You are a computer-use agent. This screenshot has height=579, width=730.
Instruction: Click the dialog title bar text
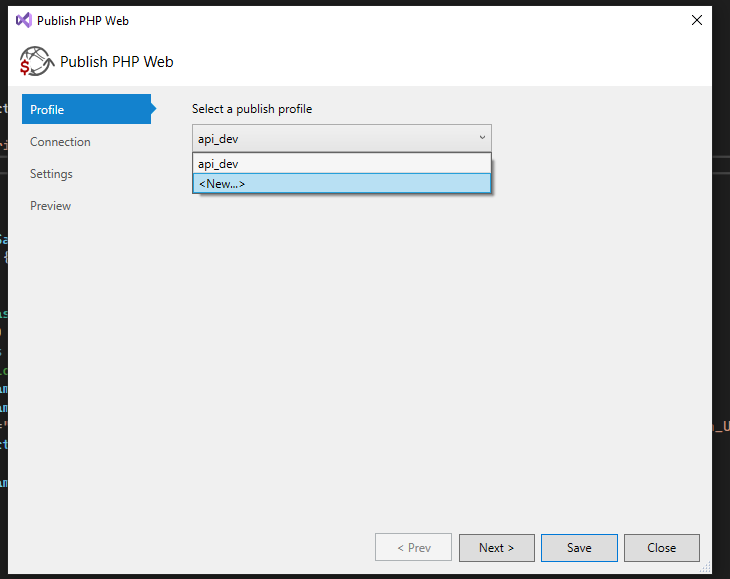pos(83,20)
